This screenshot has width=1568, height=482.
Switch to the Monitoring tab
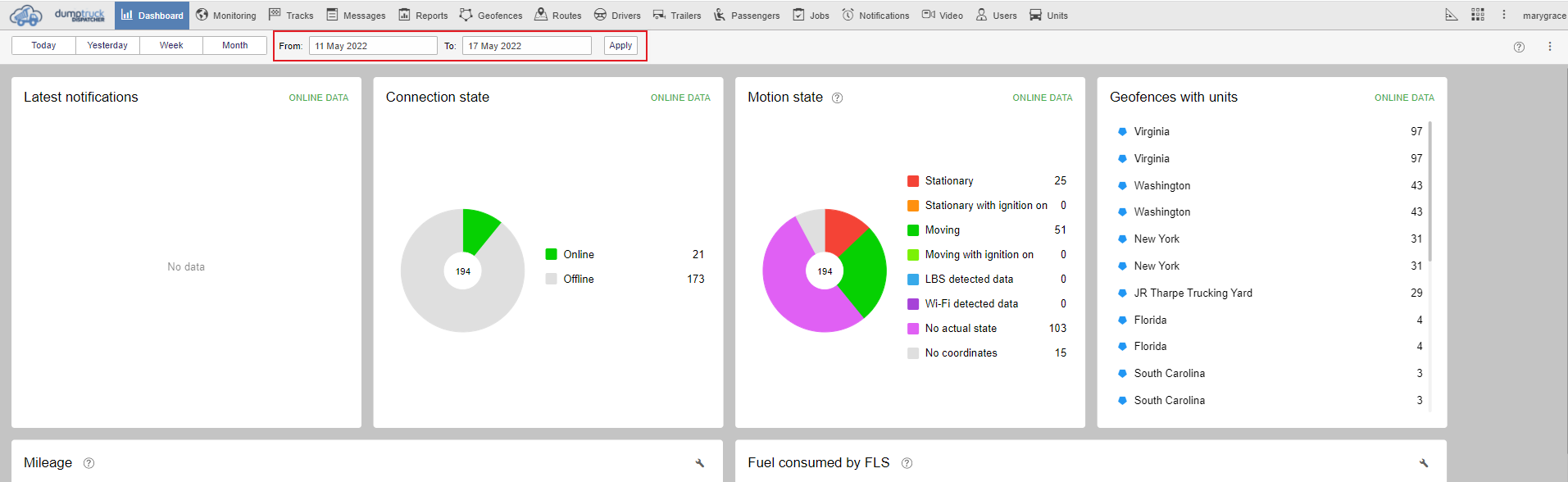226,16
